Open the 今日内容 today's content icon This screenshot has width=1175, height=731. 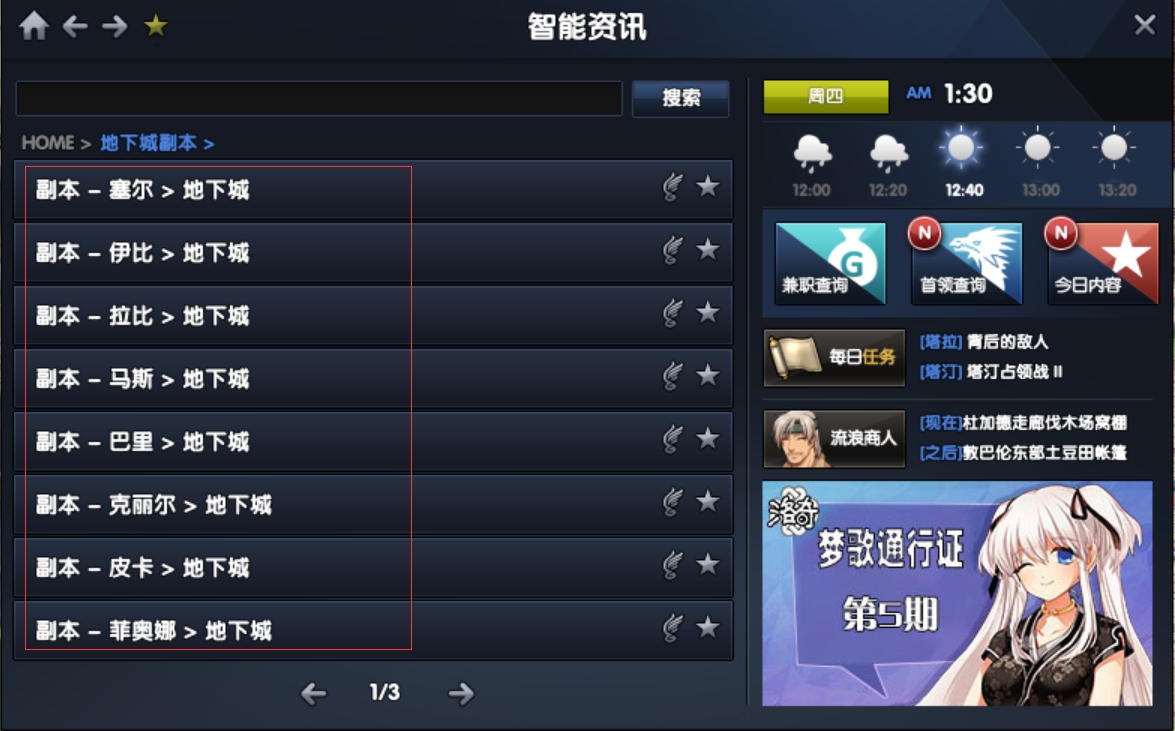click(x=1103, y=263)
